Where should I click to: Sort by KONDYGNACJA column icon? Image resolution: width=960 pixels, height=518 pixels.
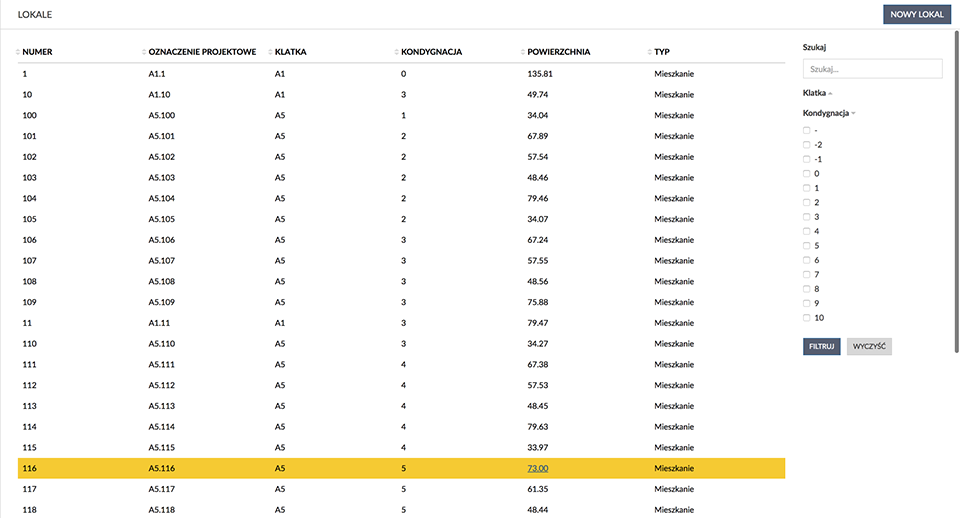pos(397,52)
